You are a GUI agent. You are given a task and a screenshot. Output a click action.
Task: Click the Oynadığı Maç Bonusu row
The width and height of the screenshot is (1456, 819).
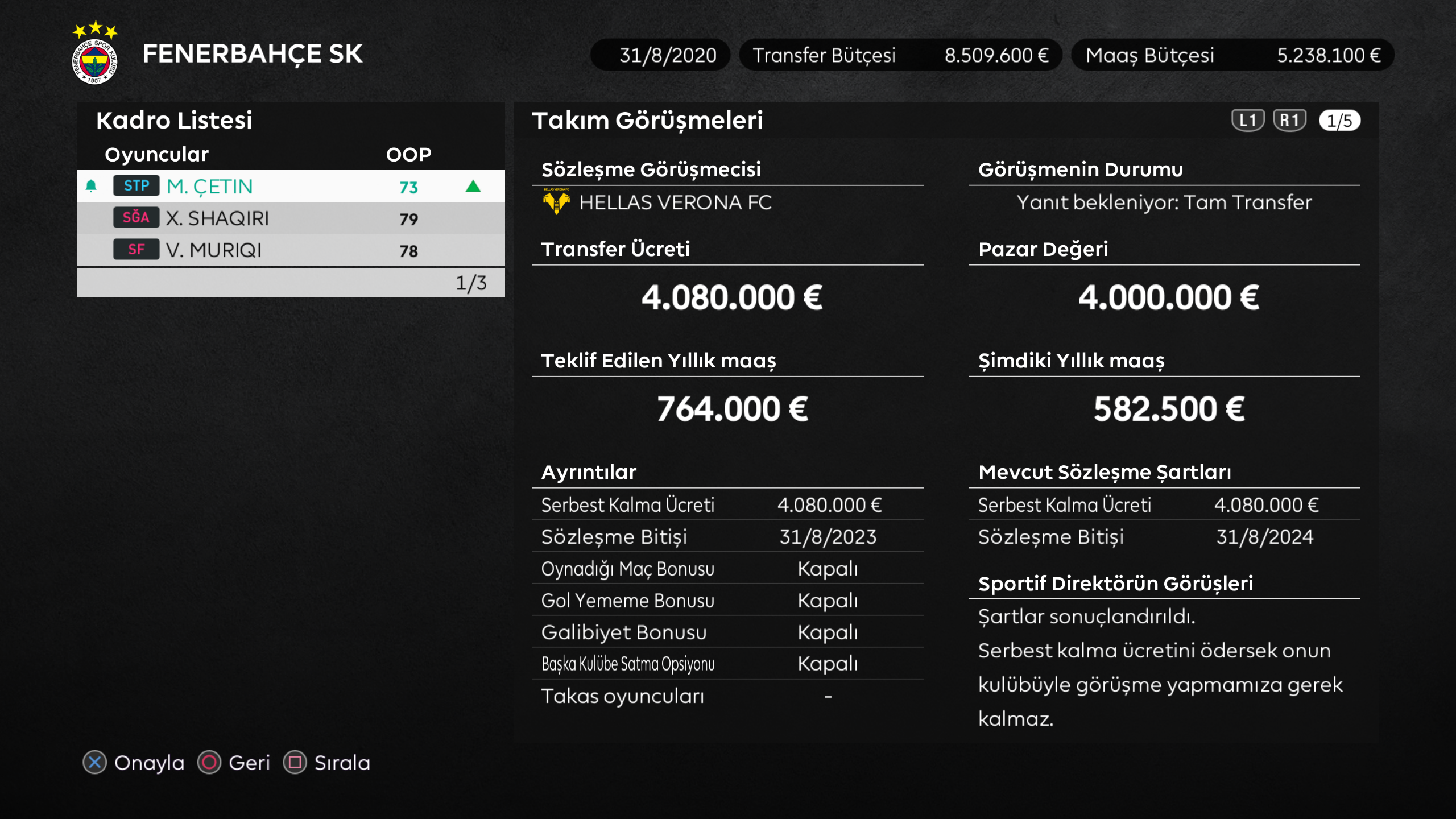(x=727, y=568)
